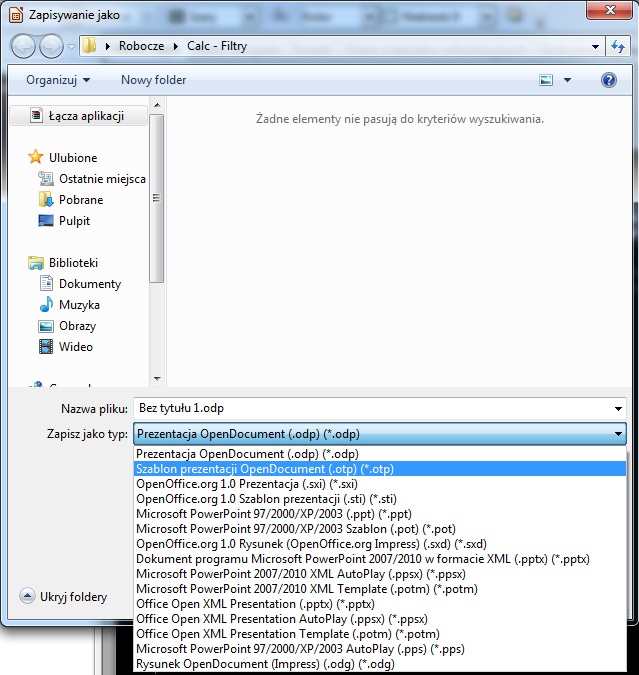The height and width of the screenshot is (675, 639).
Task: Collapse the Zapisz jako typ combo box
Action: pos(380,433)
